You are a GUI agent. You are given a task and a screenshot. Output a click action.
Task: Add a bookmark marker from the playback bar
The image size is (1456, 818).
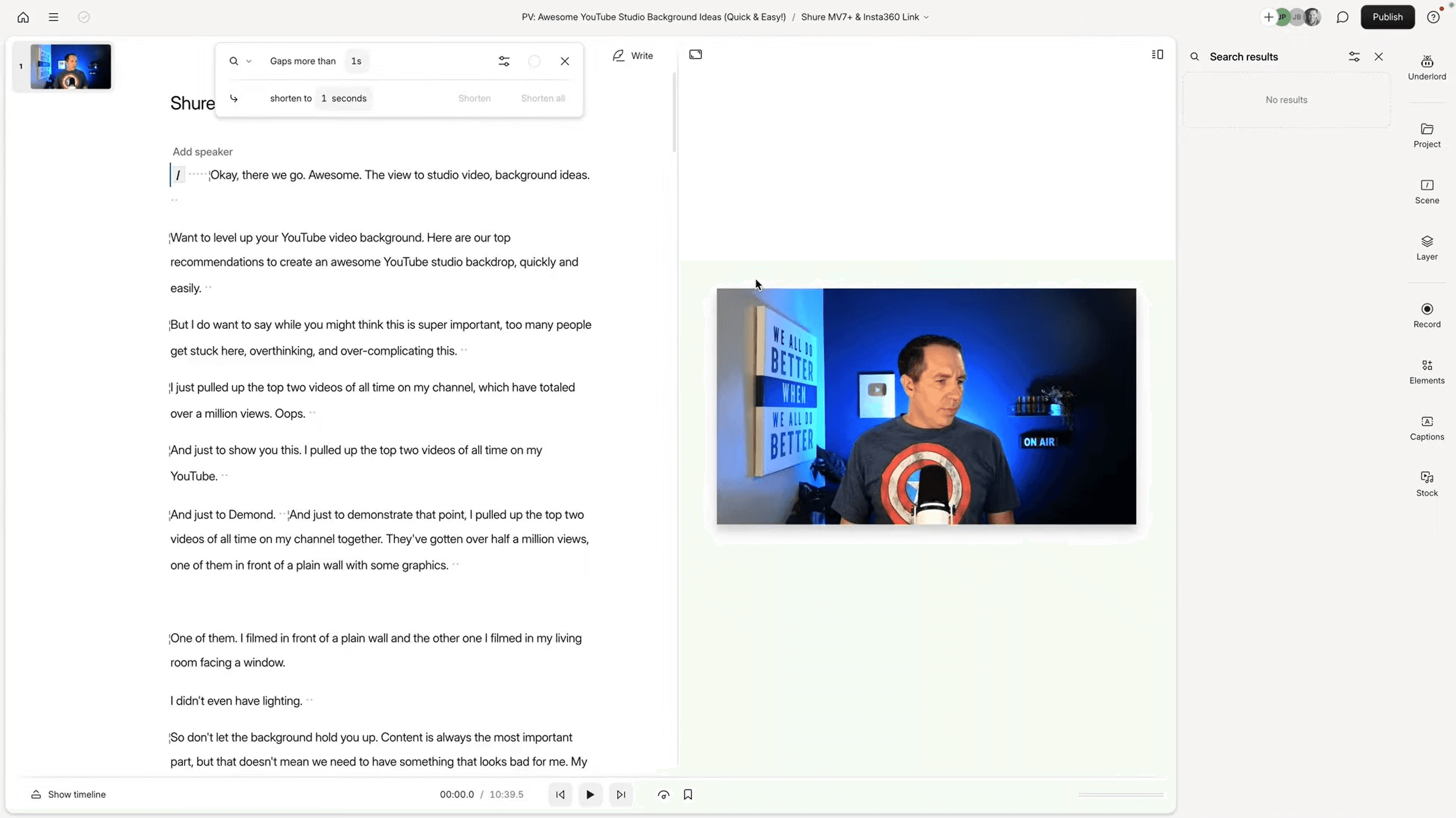click(x=687, y=794)
